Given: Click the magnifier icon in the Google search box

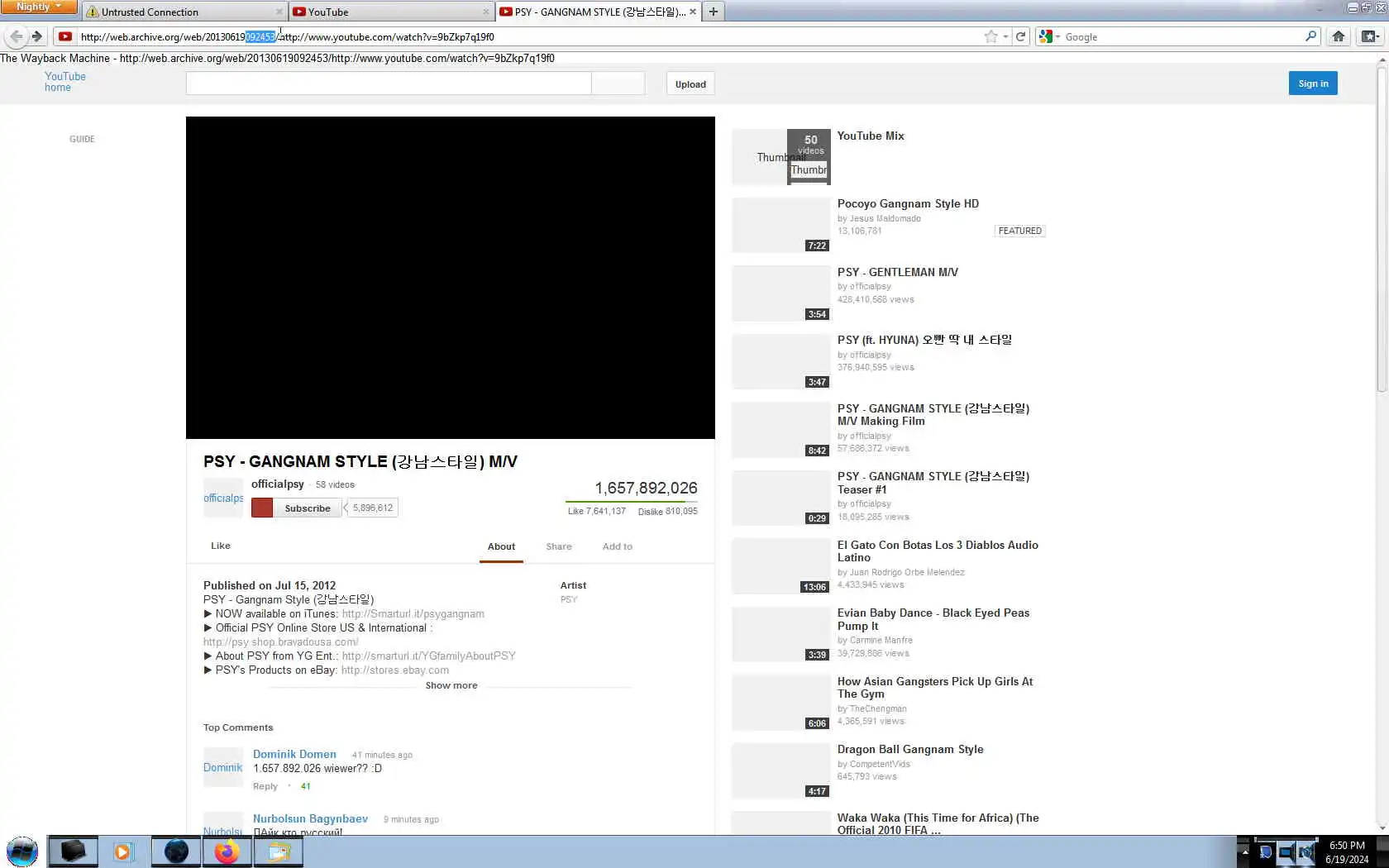Looking at the screenshot, I should pos(1310,36).
